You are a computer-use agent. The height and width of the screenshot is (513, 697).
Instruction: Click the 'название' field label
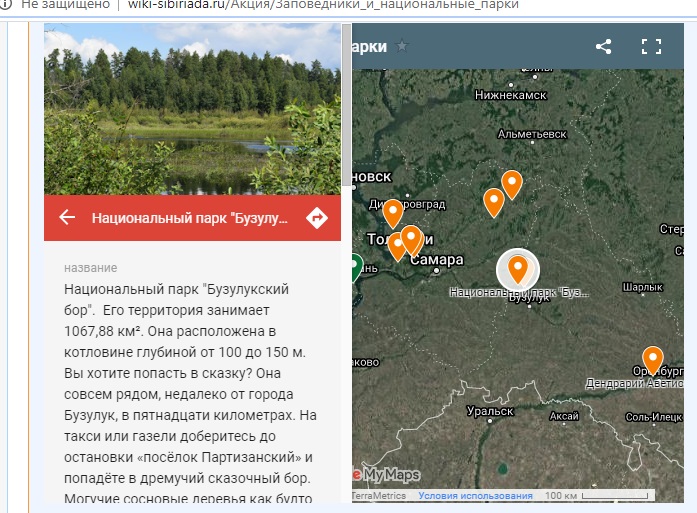coord(91,268)
